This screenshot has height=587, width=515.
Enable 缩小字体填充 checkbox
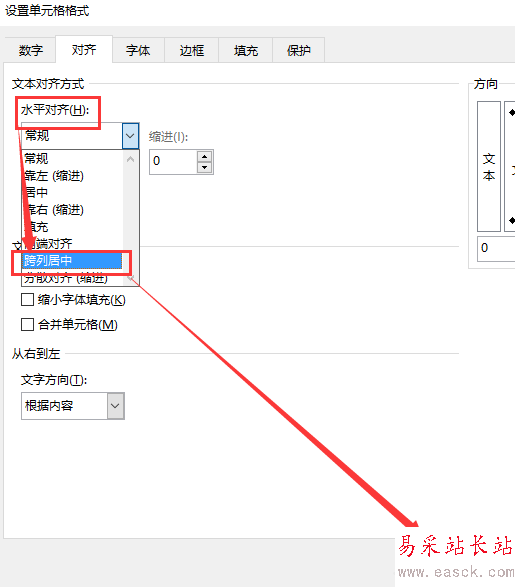click(x=28, y=299)
